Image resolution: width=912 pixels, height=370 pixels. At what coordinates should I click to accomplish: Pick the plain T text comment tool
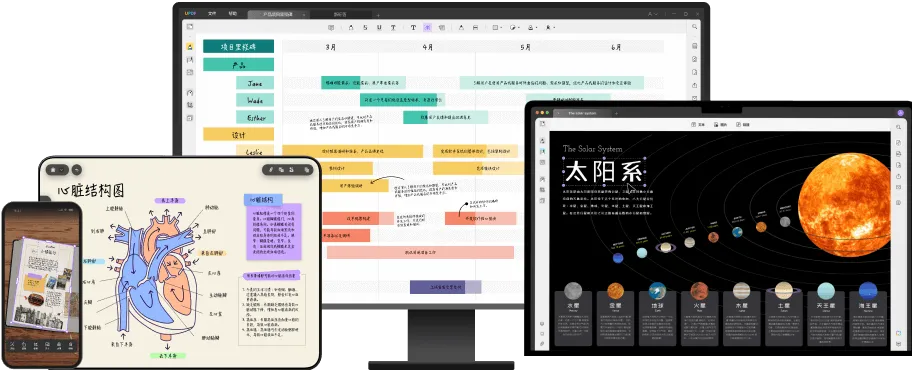414,27
